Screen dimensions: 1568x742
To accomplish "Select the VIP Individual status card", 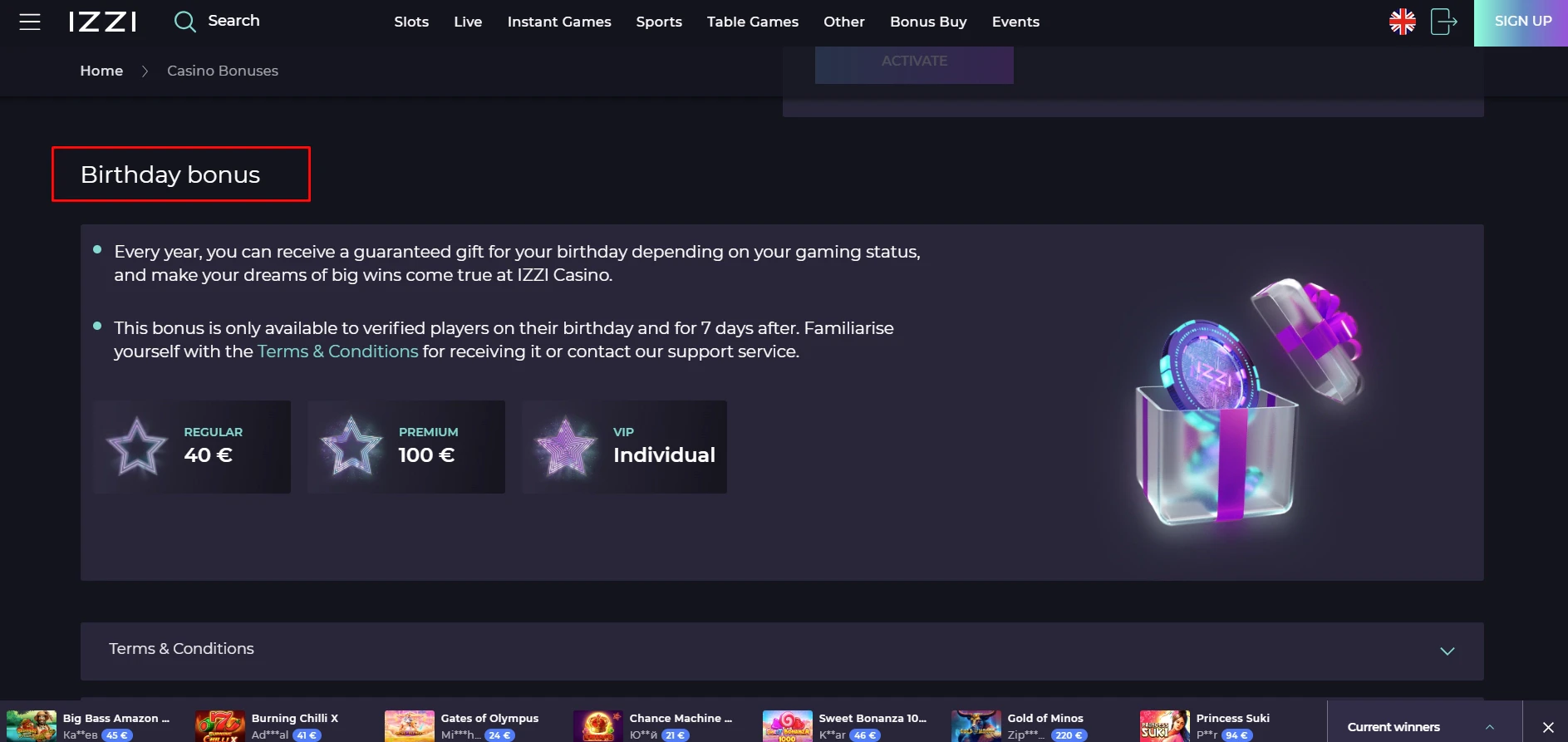I will 624,447.
